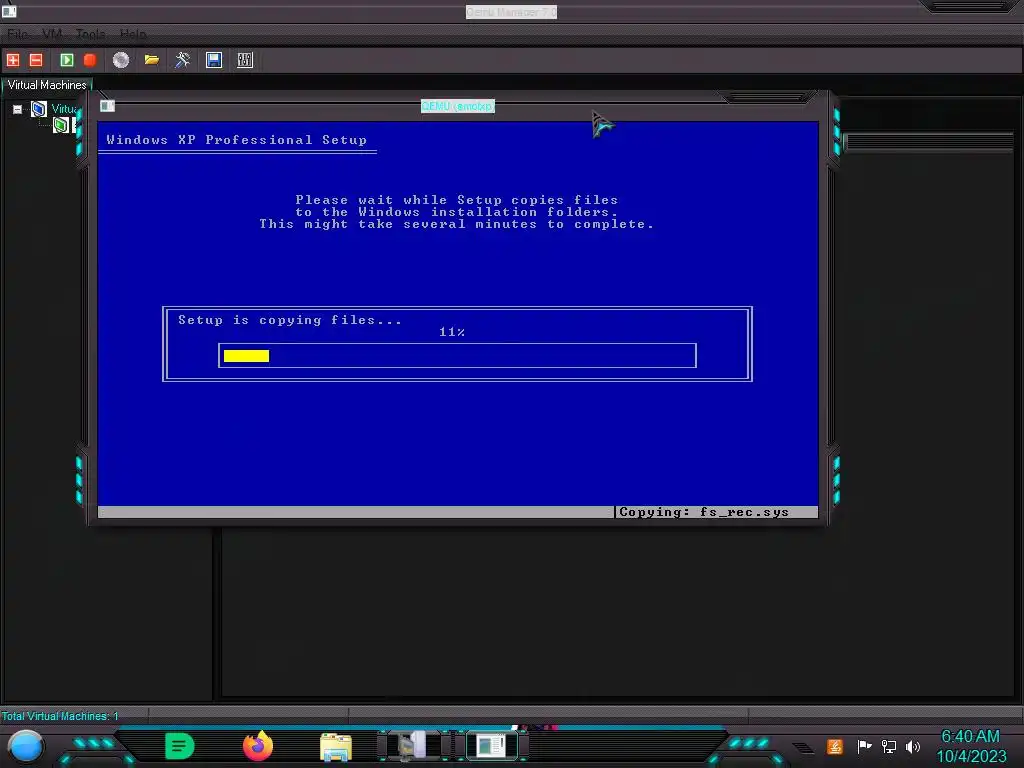The height and width of the screenshot is (768, 1024).
Task: Click the CD disc icon in toolbar
Action: coord(121,60)
